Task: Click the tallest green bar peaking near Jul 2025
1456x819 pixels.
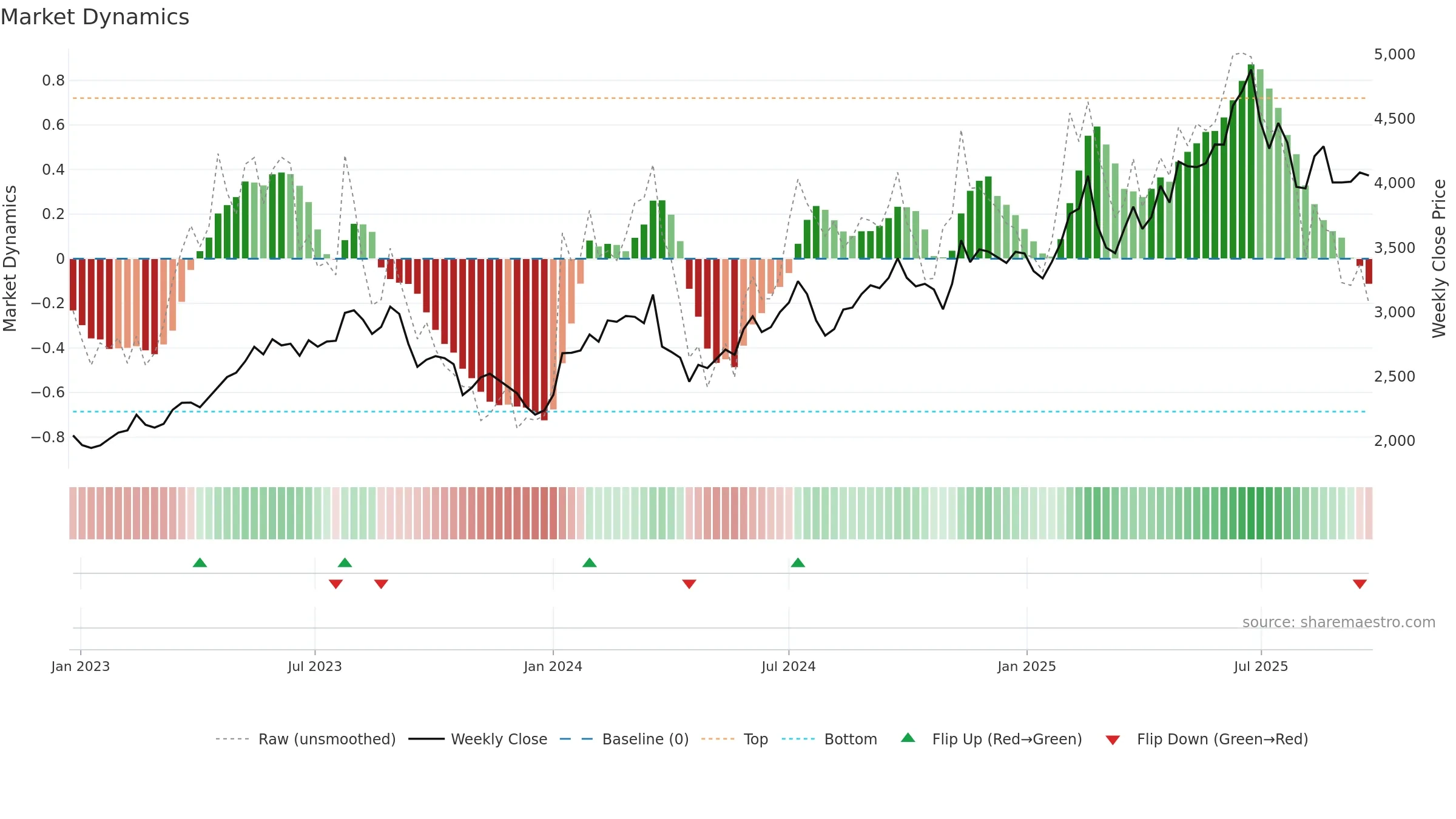Action: coord(1251,161)
